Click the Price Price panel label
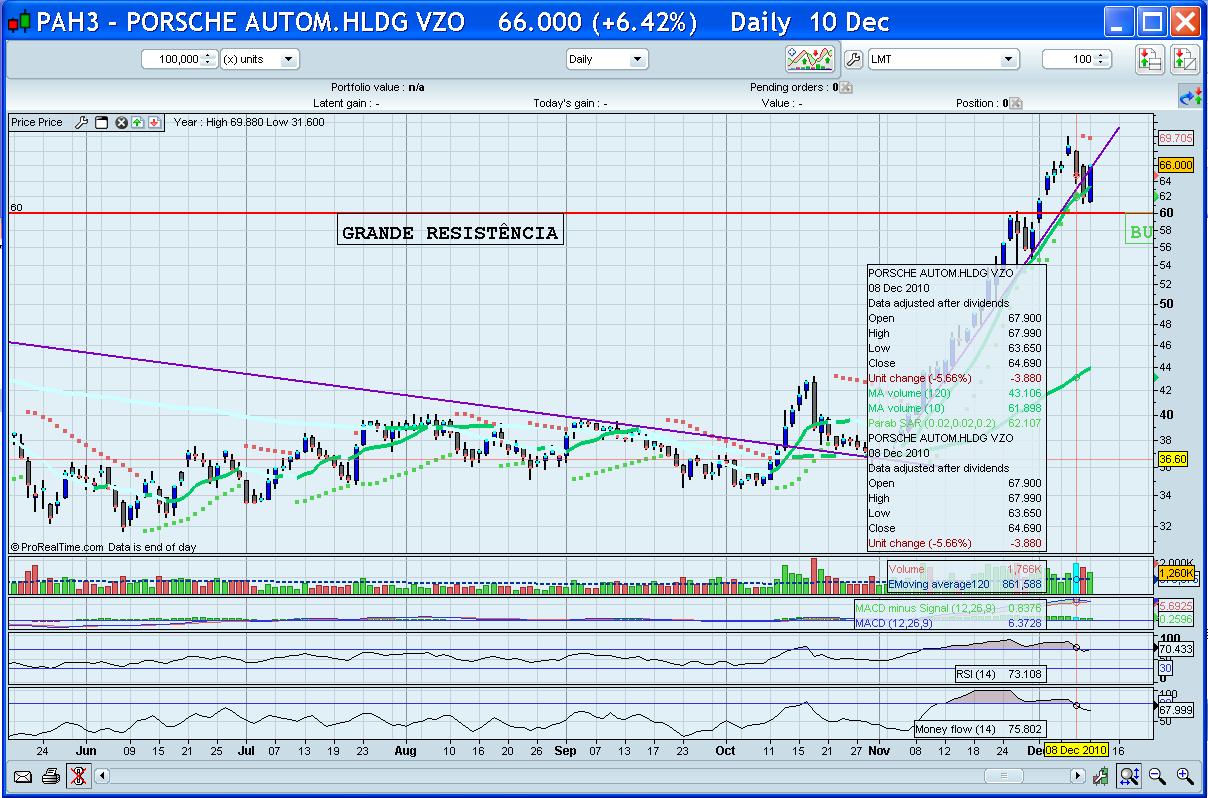This screenshot has width=1208, height=798. pos(37,123)
